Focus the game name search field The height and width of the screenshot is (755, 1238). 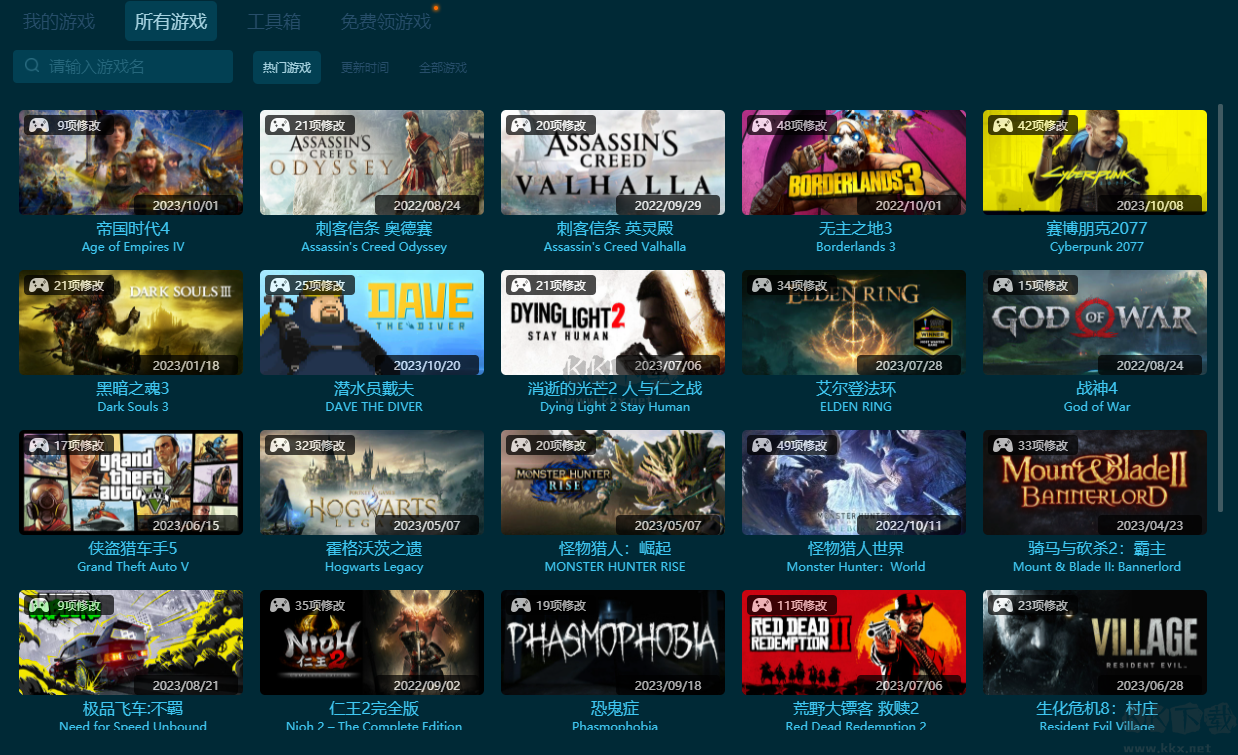click(x=123, y=66)
